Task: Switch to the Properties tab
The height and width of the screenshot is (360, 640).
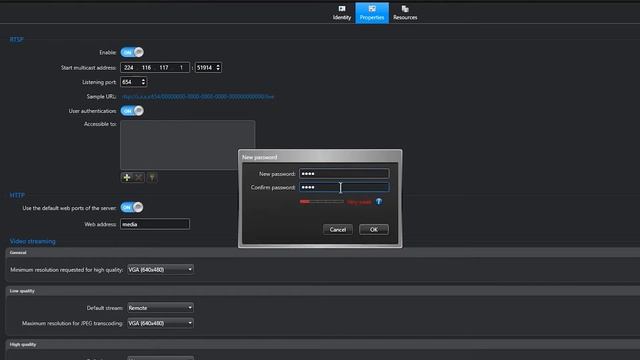Action: pyautogui.click(x=372, y=13)
